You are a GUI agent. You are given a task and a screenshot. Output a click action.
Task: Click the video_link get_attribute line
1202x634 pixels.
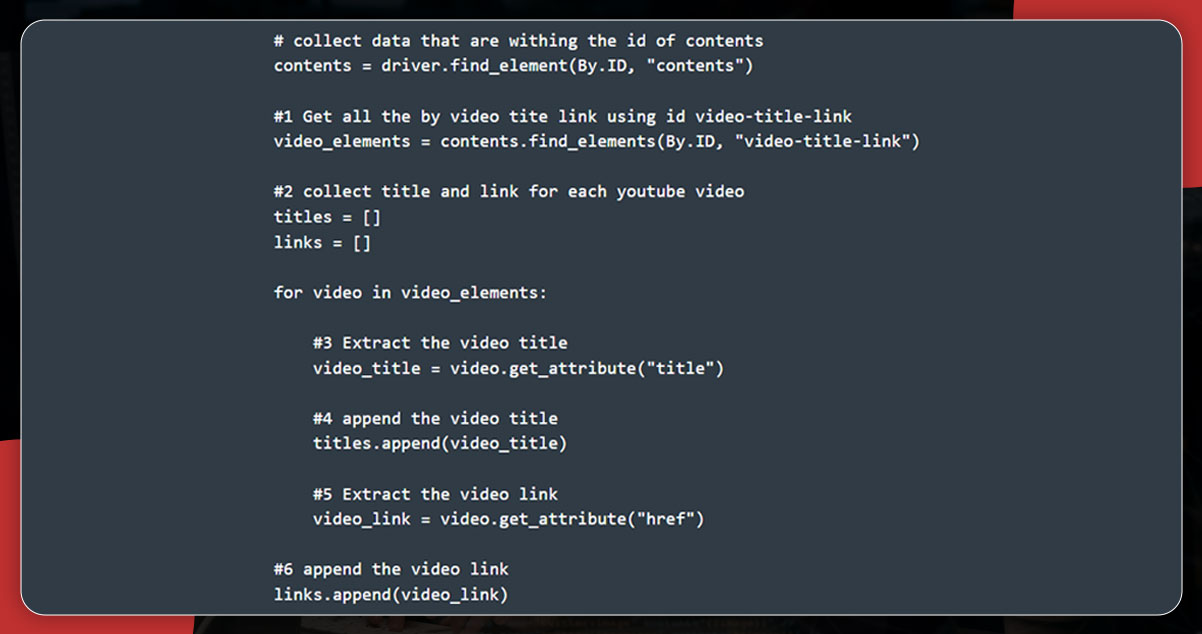click(508, 519)
